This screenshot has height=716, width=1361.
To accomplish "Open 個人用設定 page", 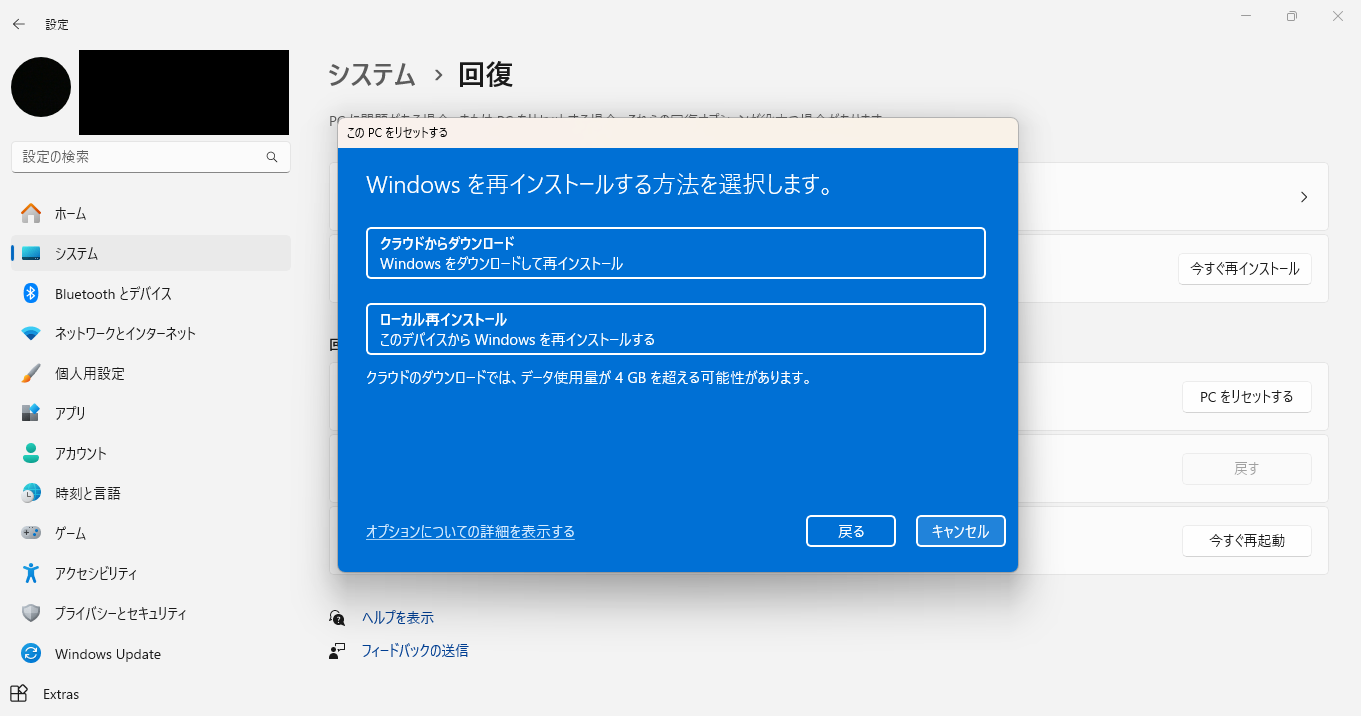I will coord(151,373).
